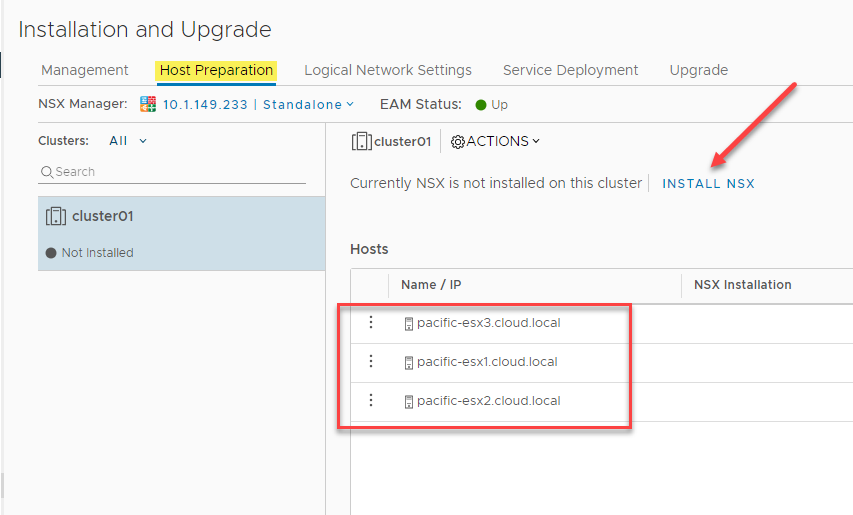The image size is (853, 515).
Task: Click the green EAM Status indicator
Action: pyautogui.click(x=480, y=105)
